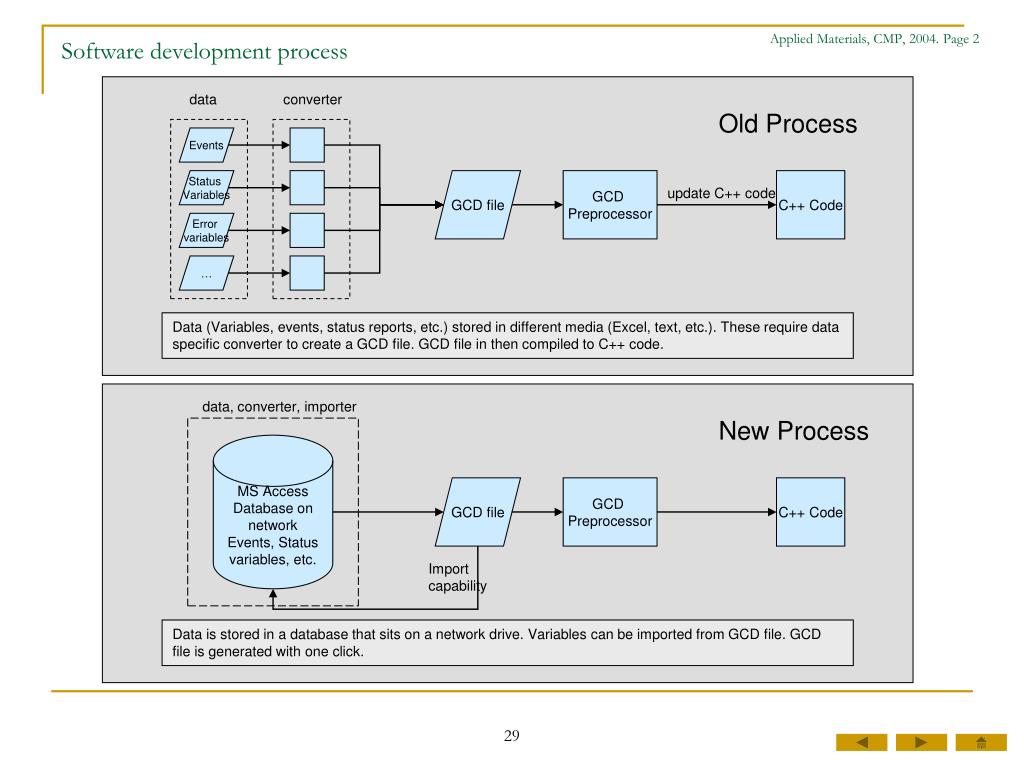The width and height of the screenshot is (1024, 768).
Task: Click the 'converter' column label
Action: pos(312,99)
